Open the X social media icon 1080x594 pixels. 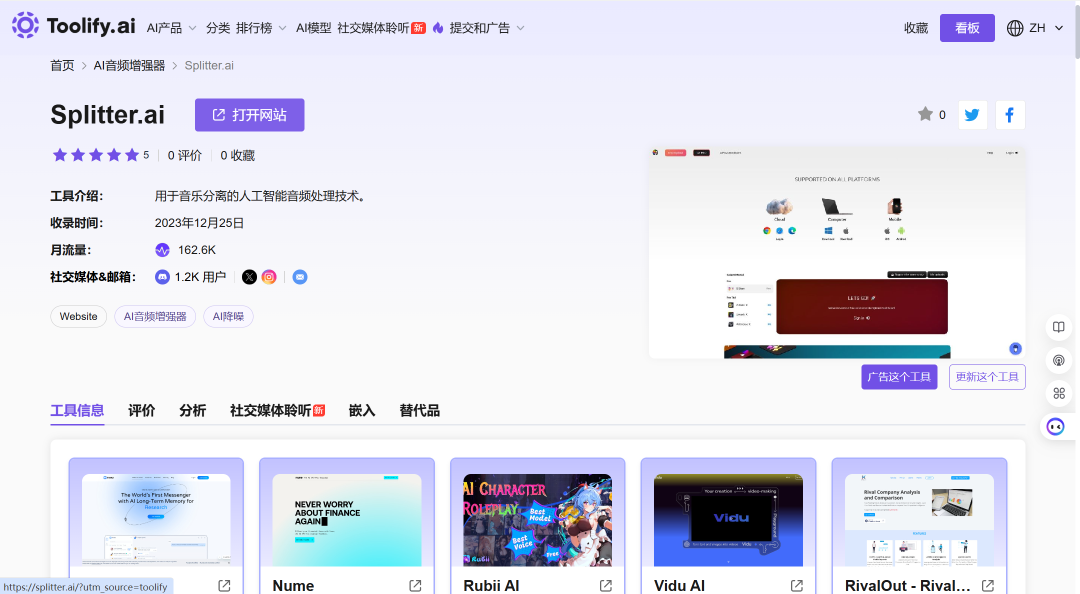tap(249, 277)
